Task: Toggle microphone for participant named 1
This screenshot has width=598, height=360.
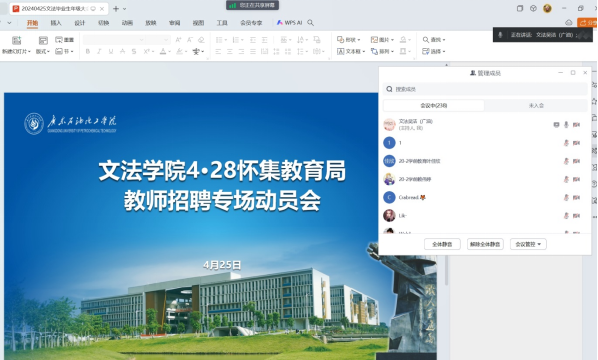Action: pyautogui.click(x=566, y=143)
